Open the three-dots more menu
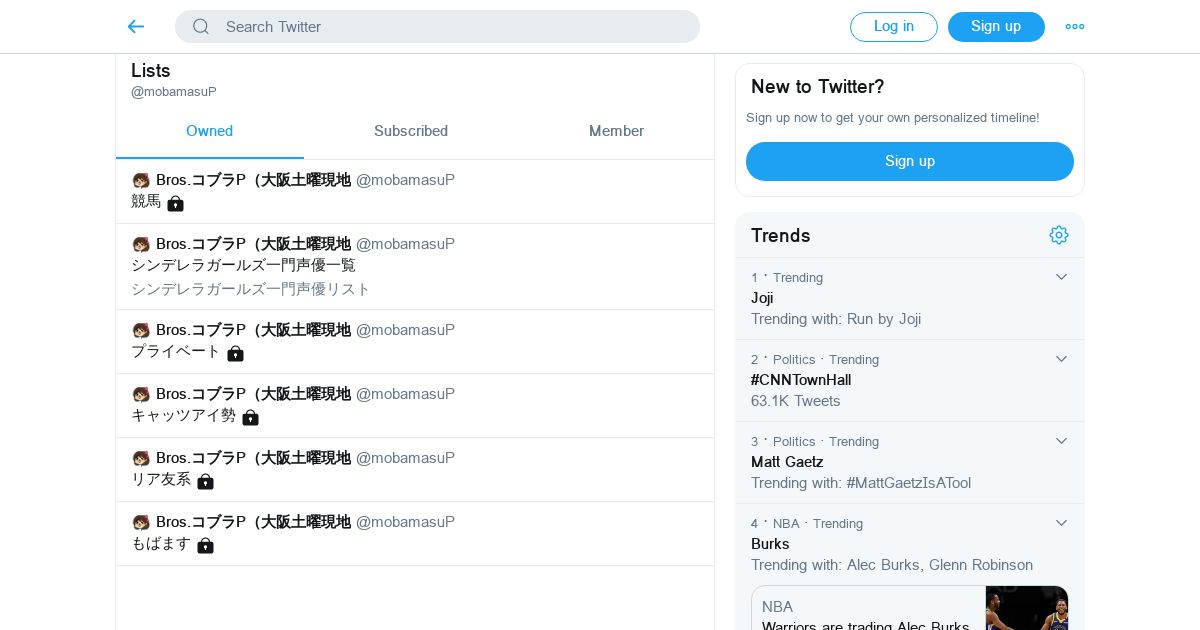 [1075, 27]
